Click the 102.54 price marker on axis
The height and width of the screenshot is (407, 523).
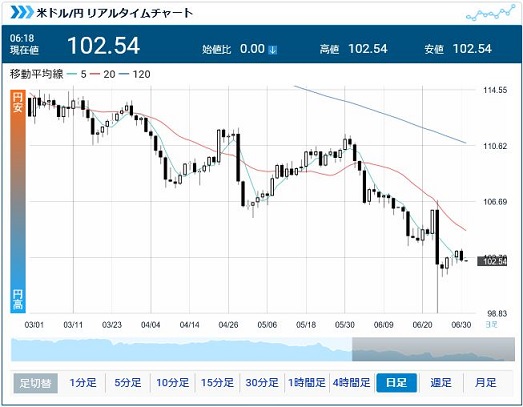492,261
